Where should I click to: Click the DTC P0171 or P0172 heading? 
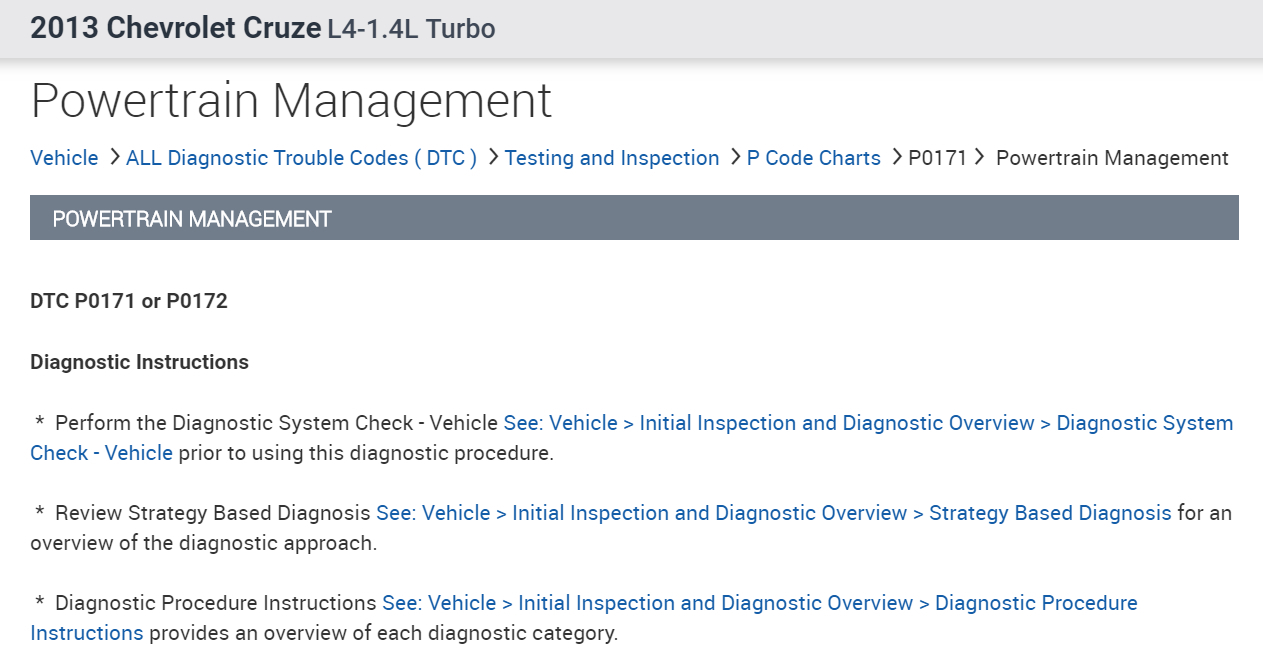click(x=129, y=301)
